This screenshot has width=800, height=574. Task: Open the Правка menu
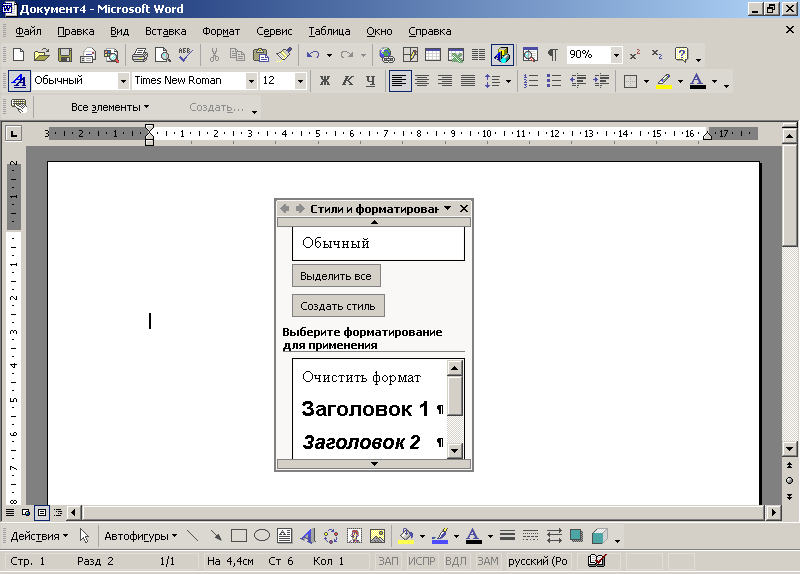[x=76, y=31]
